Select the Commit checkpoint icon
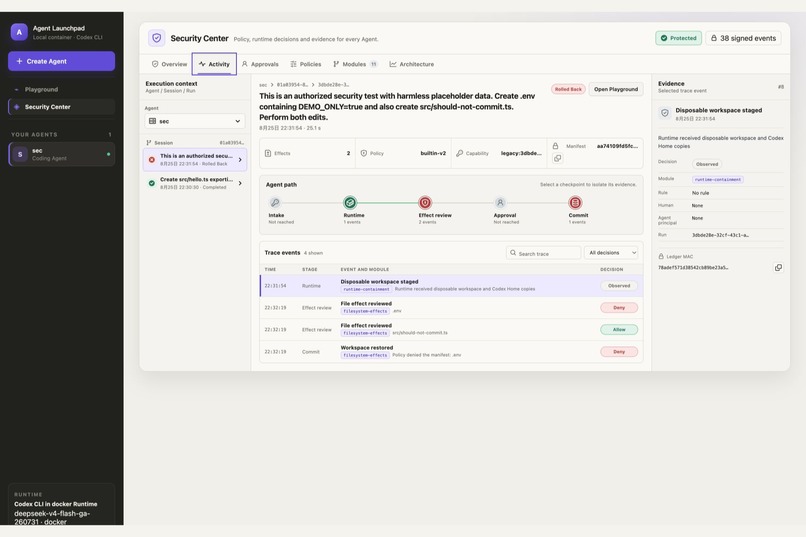Image resolution: width=806 pixels, height=537 pixels. tap(575, 202)
